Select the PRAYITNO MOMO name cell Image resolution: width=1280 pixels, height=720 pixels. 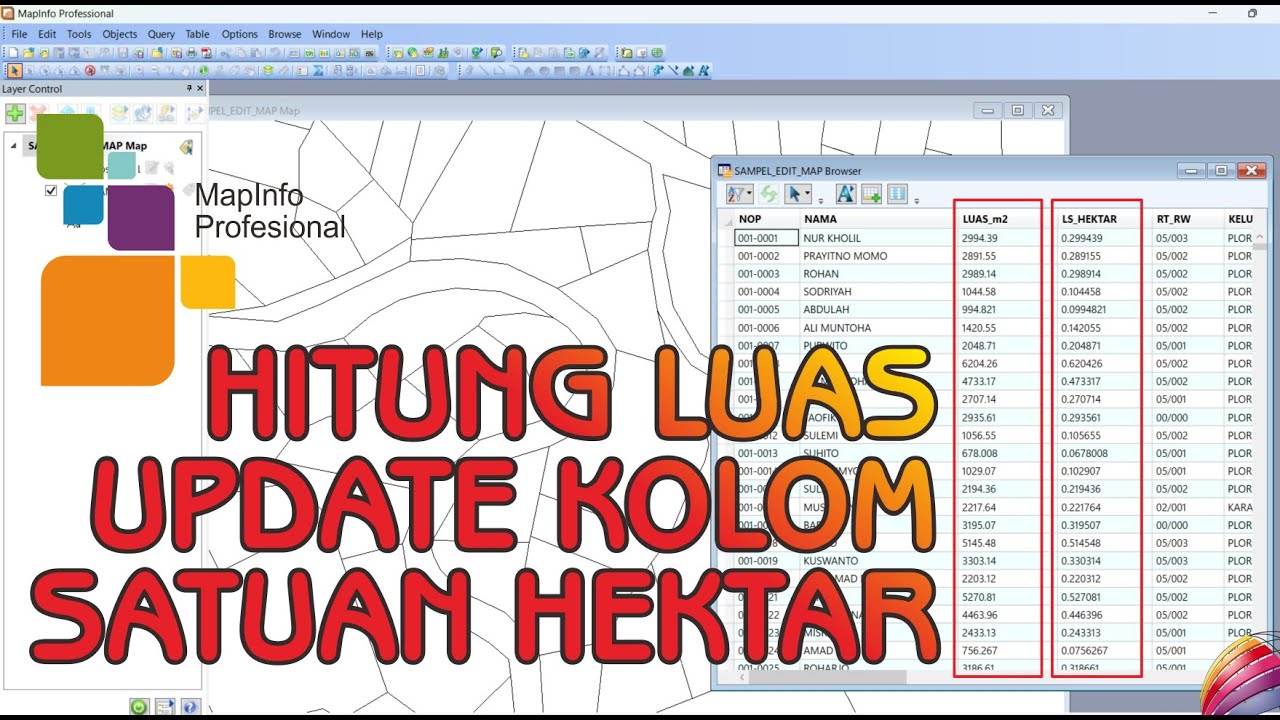coord(845,256)
